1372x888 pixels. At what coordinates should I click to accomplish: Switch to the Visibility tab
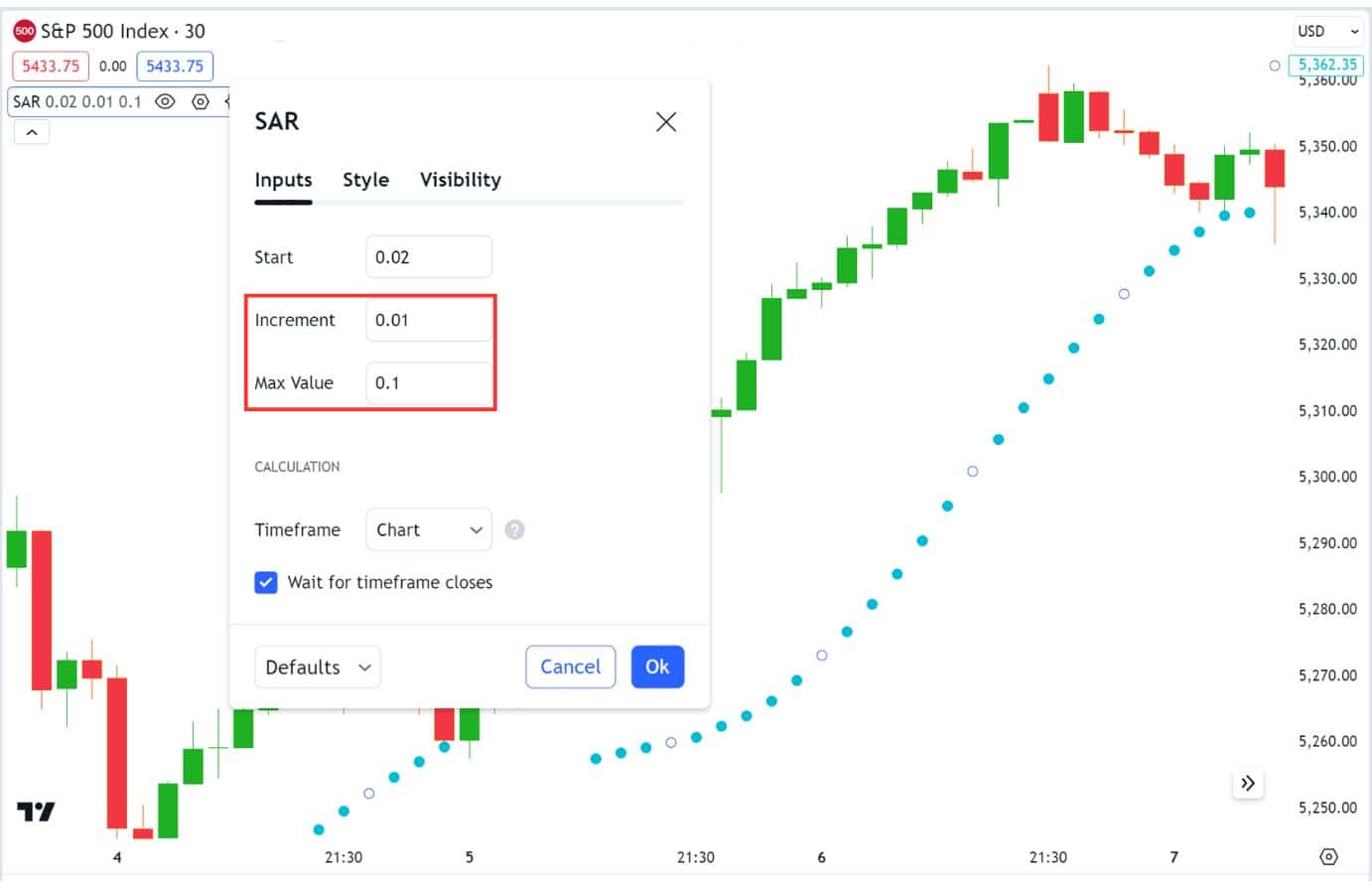coord(460,180)
